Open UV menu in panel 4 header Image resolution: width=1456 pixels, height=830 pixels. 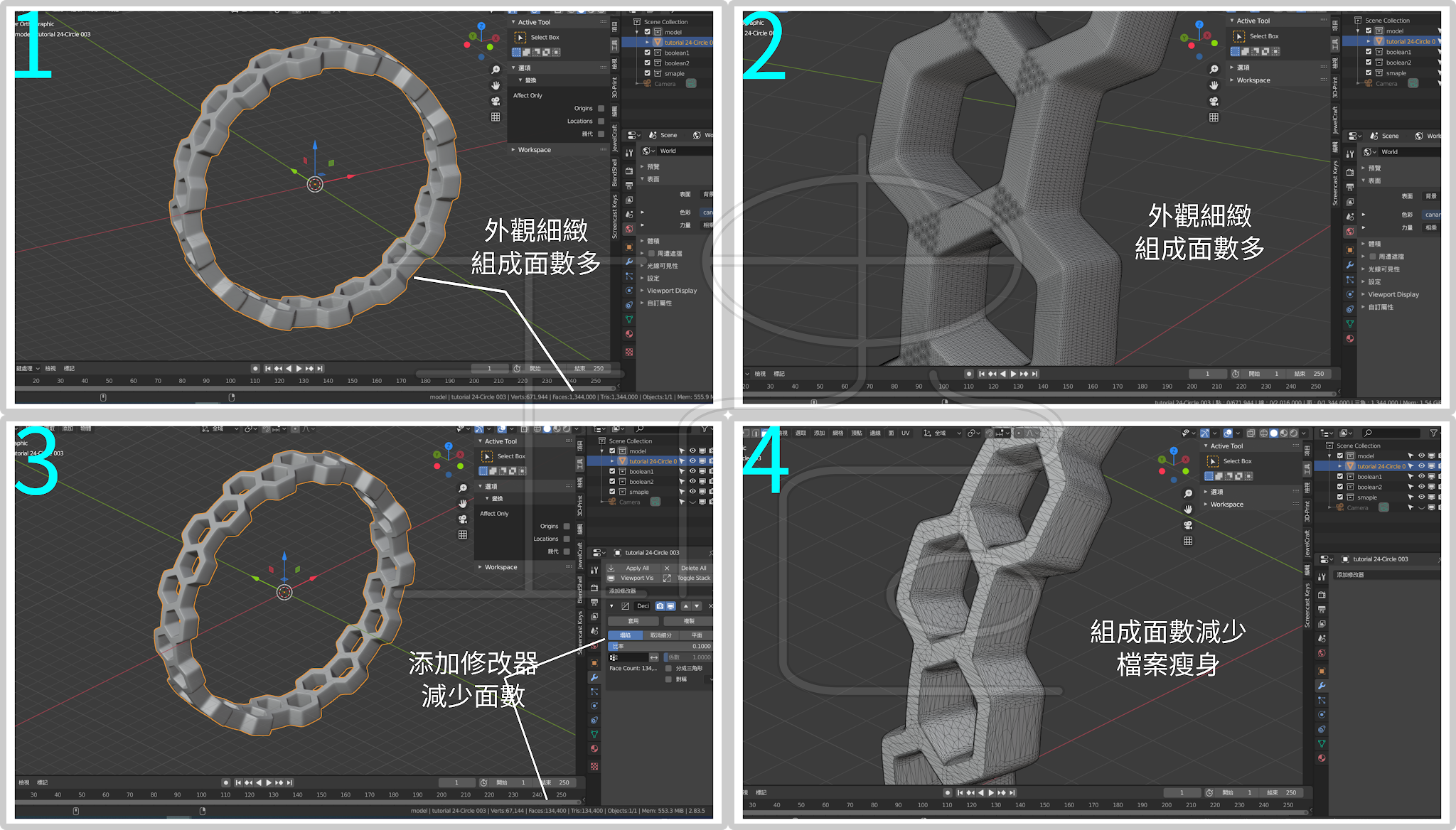pos(905,433)
